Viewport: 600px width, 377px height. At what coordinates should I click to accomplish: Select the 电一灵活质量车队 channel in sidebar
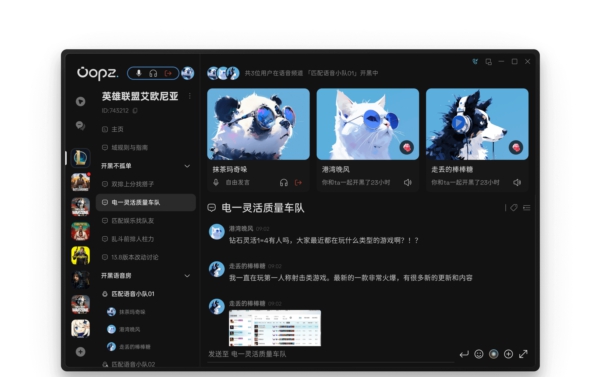tap(145, 202)
